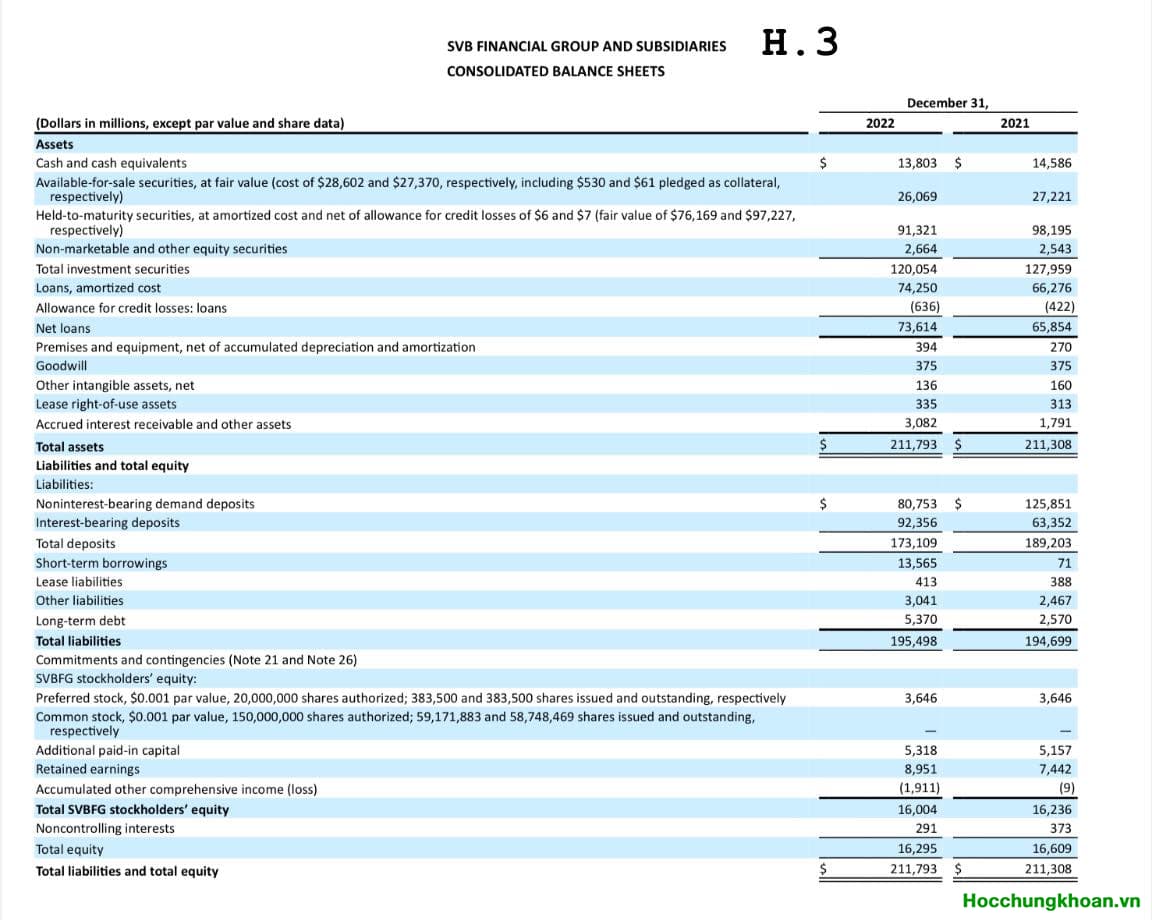Select the 'Preferred stock, $0.001 par value' label
The width and height of the screenshot is (1152, 920).
pos(411,699)
